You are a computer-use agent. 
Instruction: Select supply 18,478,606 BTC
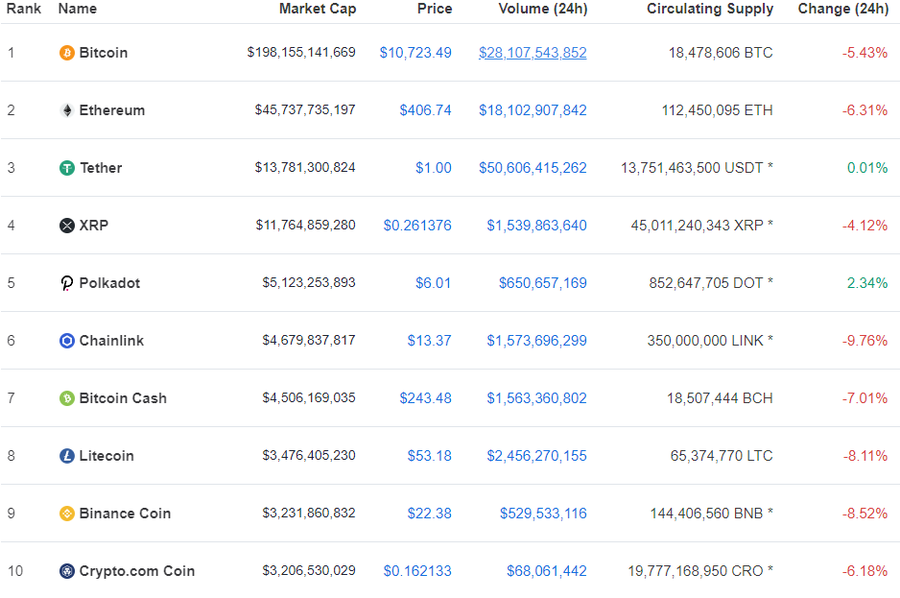(x=721, y=53)
